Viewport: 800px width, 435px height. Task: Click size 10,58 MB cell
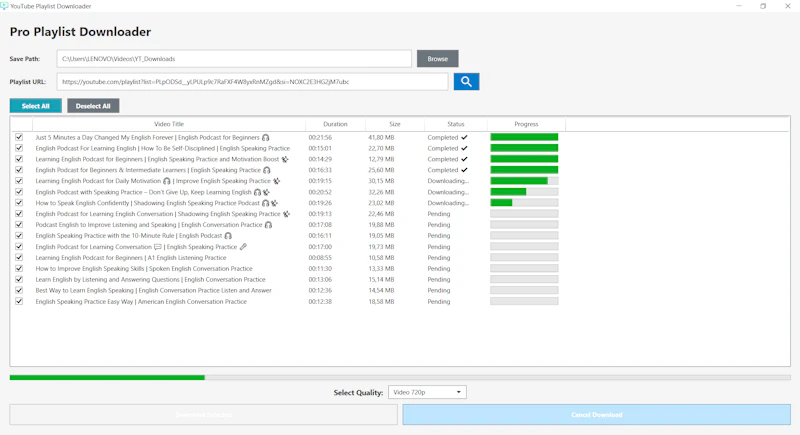381,258
